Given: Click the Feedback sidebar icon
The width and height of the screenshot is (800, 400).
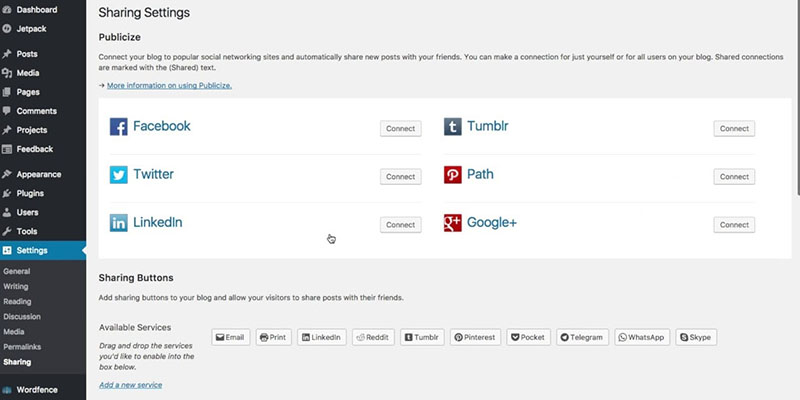Looking at the screenshot, I should tap(7, 149).
